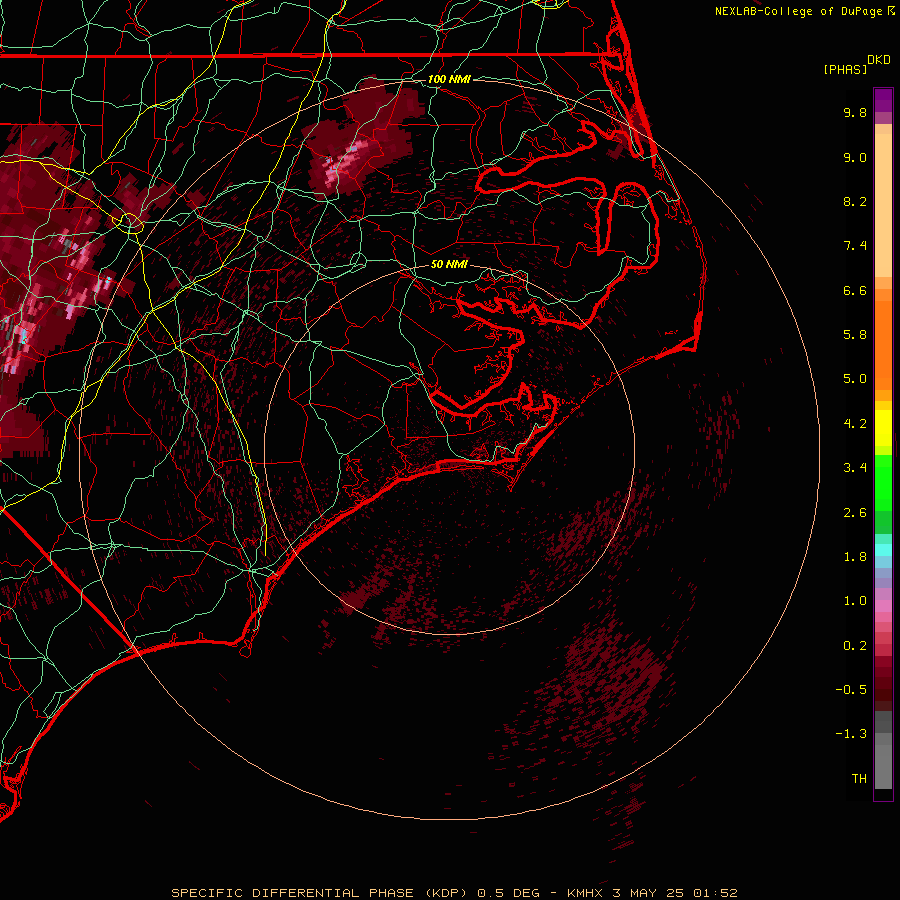This screenshot has height=900, width=900.
Task: Click the 5.8 value on color scale
Action: tap(855, 335)
